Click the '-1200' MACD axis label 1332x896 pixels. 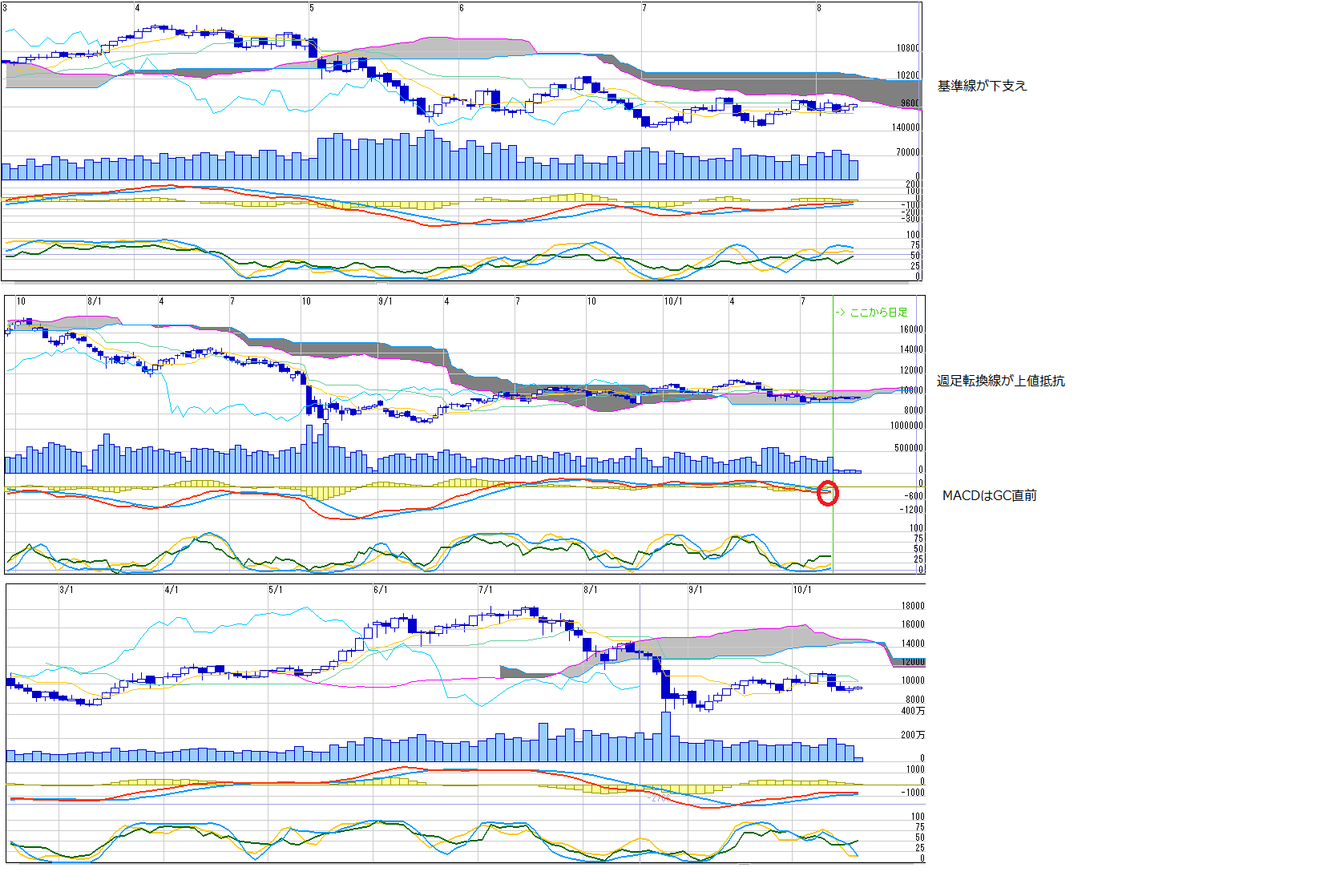click(911, 510)
